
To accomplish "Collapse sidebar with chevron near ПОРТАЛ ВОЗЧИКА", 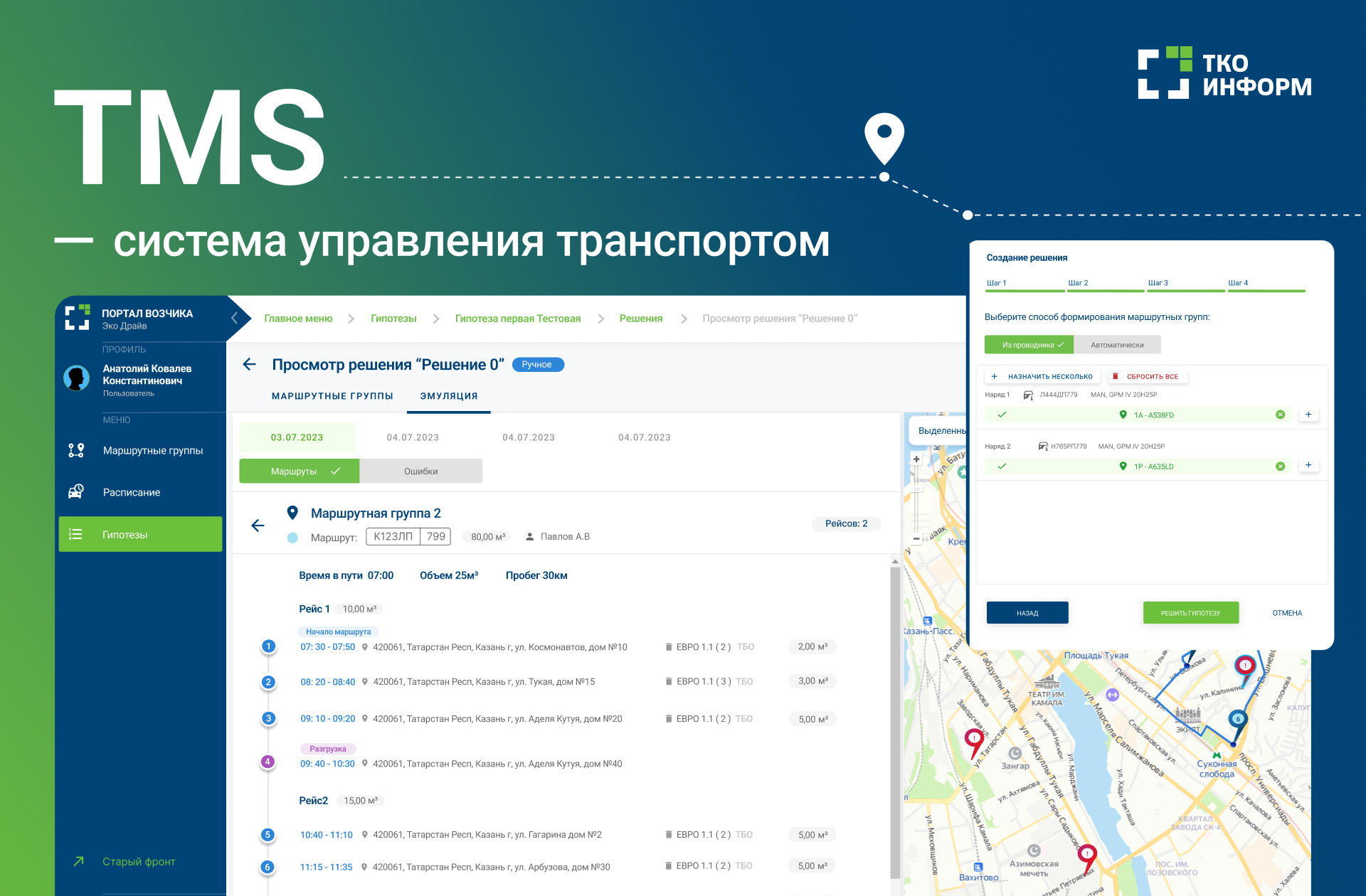I will (x=234, y=318).
